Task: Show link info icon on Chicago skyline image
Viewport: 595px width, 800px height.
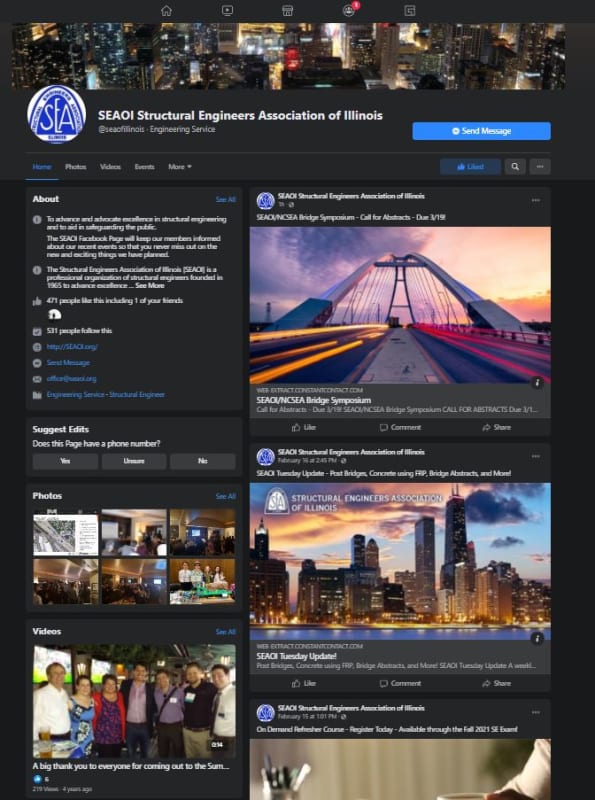Action: (537, 638)
